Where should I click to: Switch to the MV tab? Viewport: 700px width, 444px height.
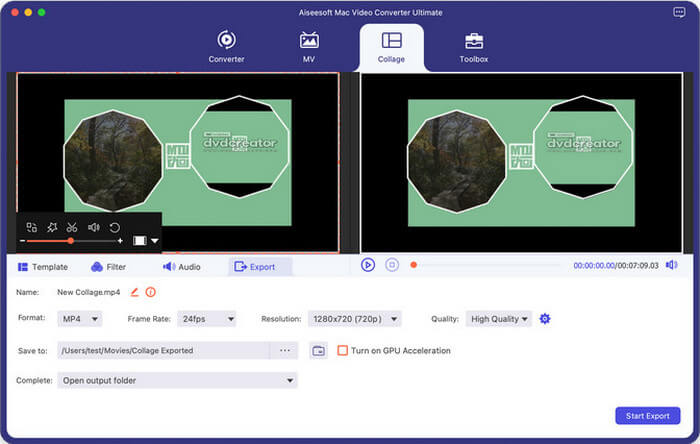click(x=309, y=47)
